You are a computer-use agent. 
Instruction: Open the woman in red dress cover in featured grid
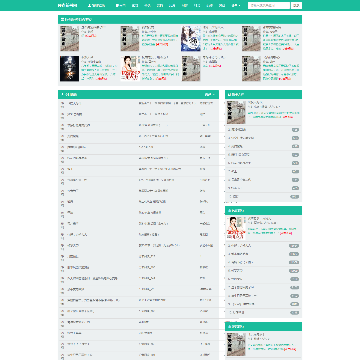coord(130,69)
